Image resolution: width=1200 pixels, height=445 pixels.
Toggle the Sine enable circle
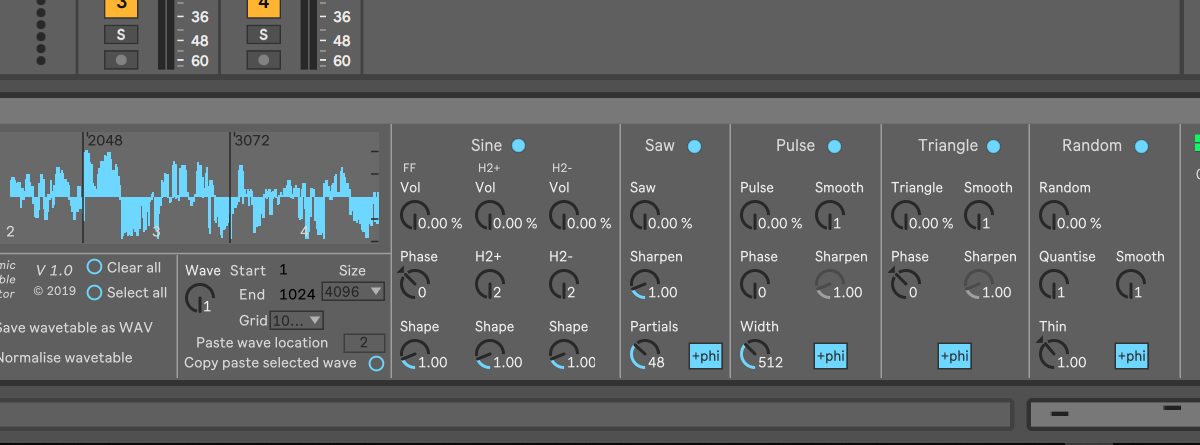pyautogui.click(x=518, y=146)
